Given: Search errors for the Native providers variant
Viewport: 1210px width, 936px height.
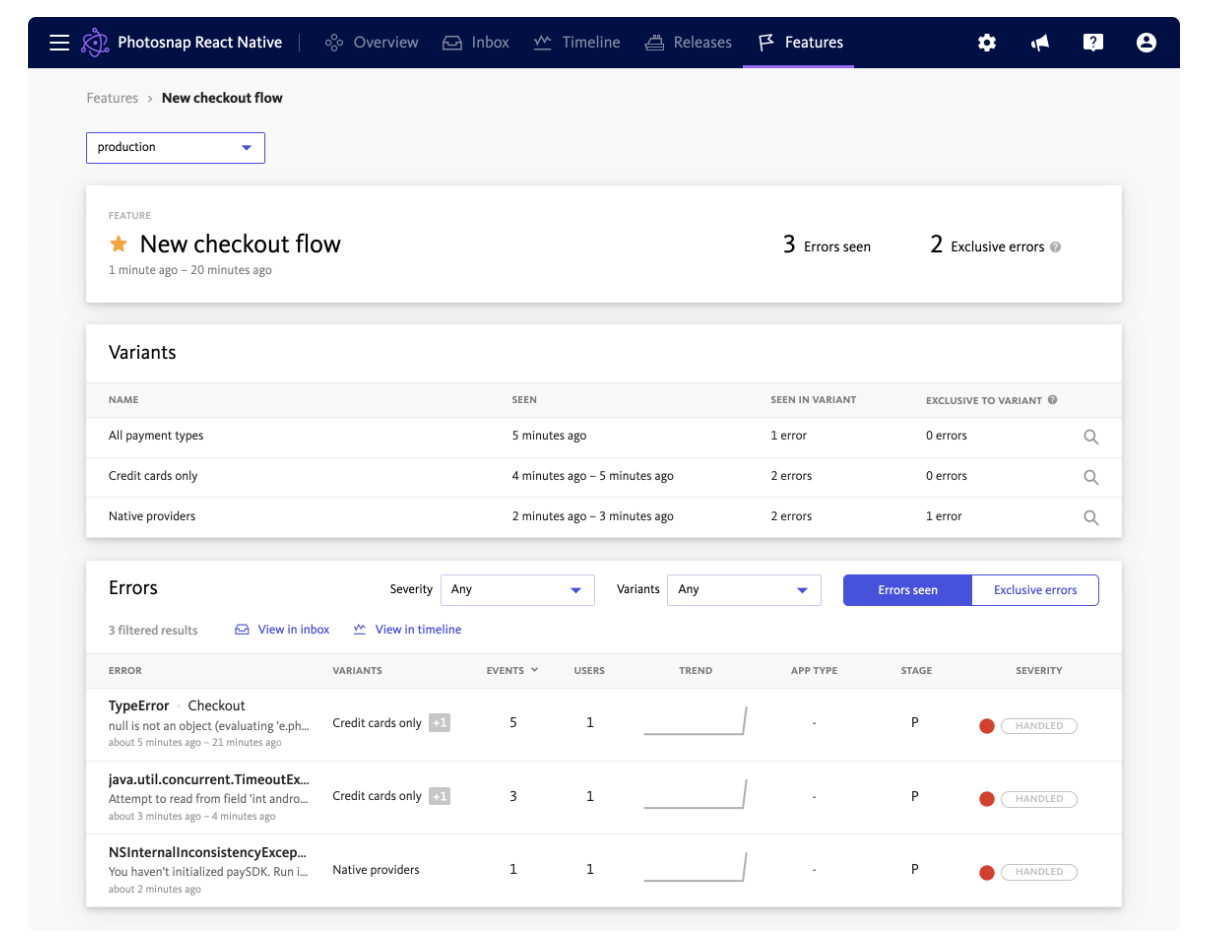Looking at the screenshot, I should tap(1091, 517).
